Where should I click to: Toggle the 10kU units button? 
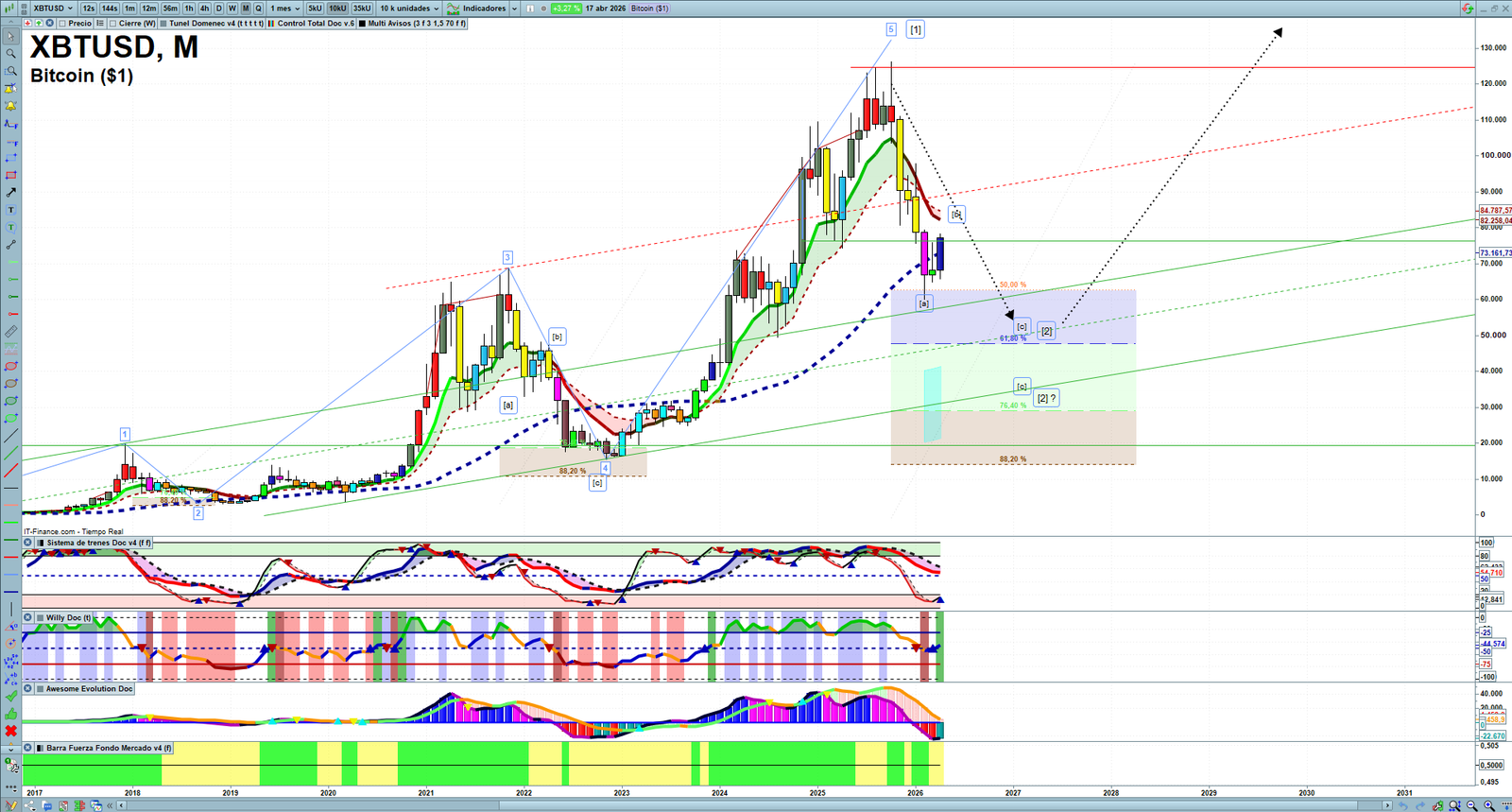point(337,9)
